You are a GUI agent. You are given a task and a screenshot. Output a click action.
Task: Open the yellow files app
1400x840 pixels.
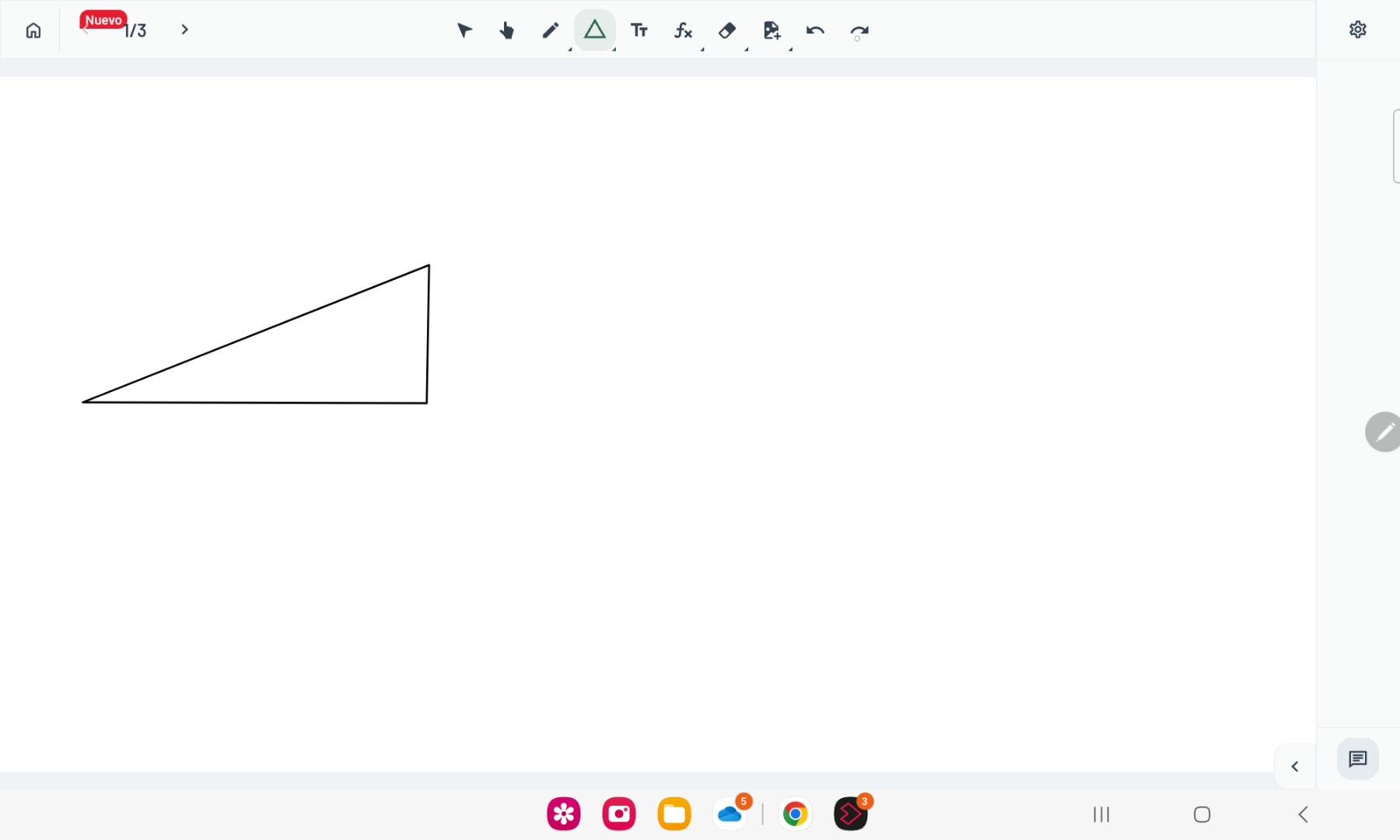point(674,814)
